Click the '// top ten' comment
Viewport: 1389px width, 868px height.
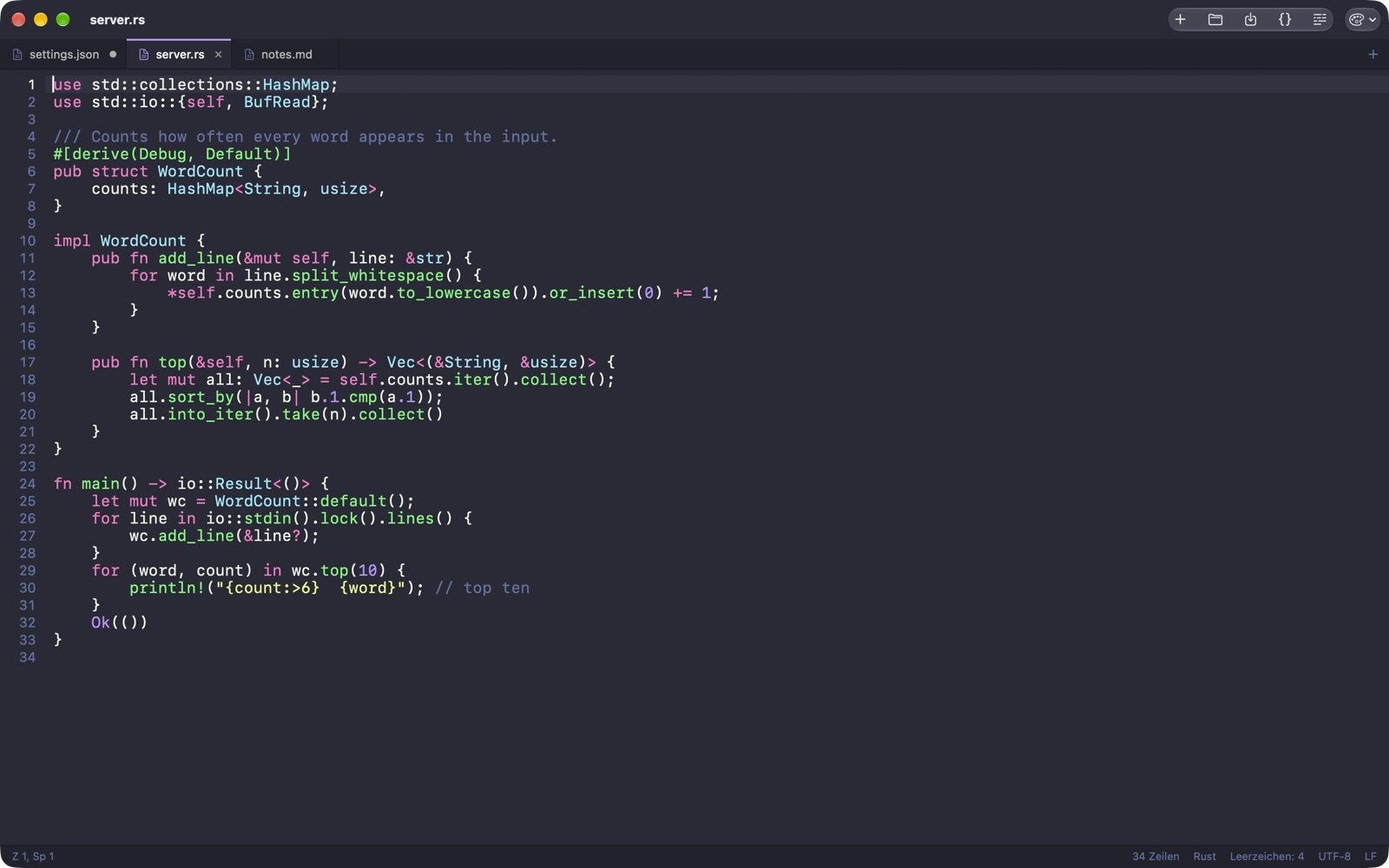pos(483,588)
